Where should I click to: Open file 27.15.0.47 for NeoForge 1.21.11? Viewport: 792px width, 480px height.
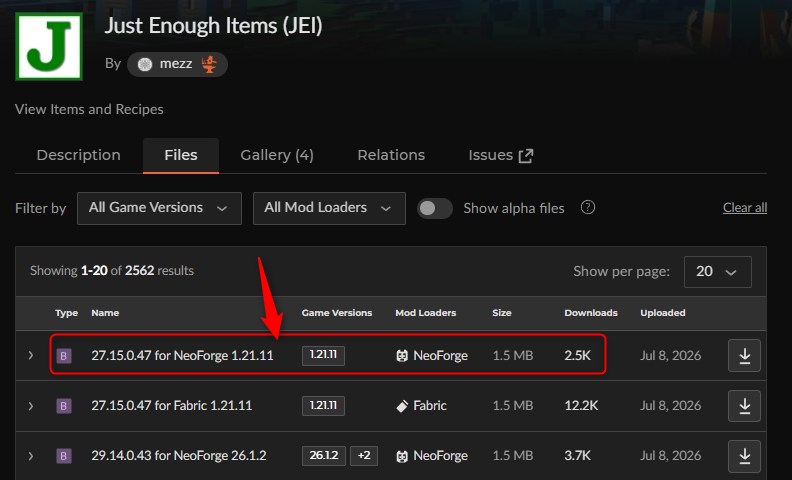[182, 356]
